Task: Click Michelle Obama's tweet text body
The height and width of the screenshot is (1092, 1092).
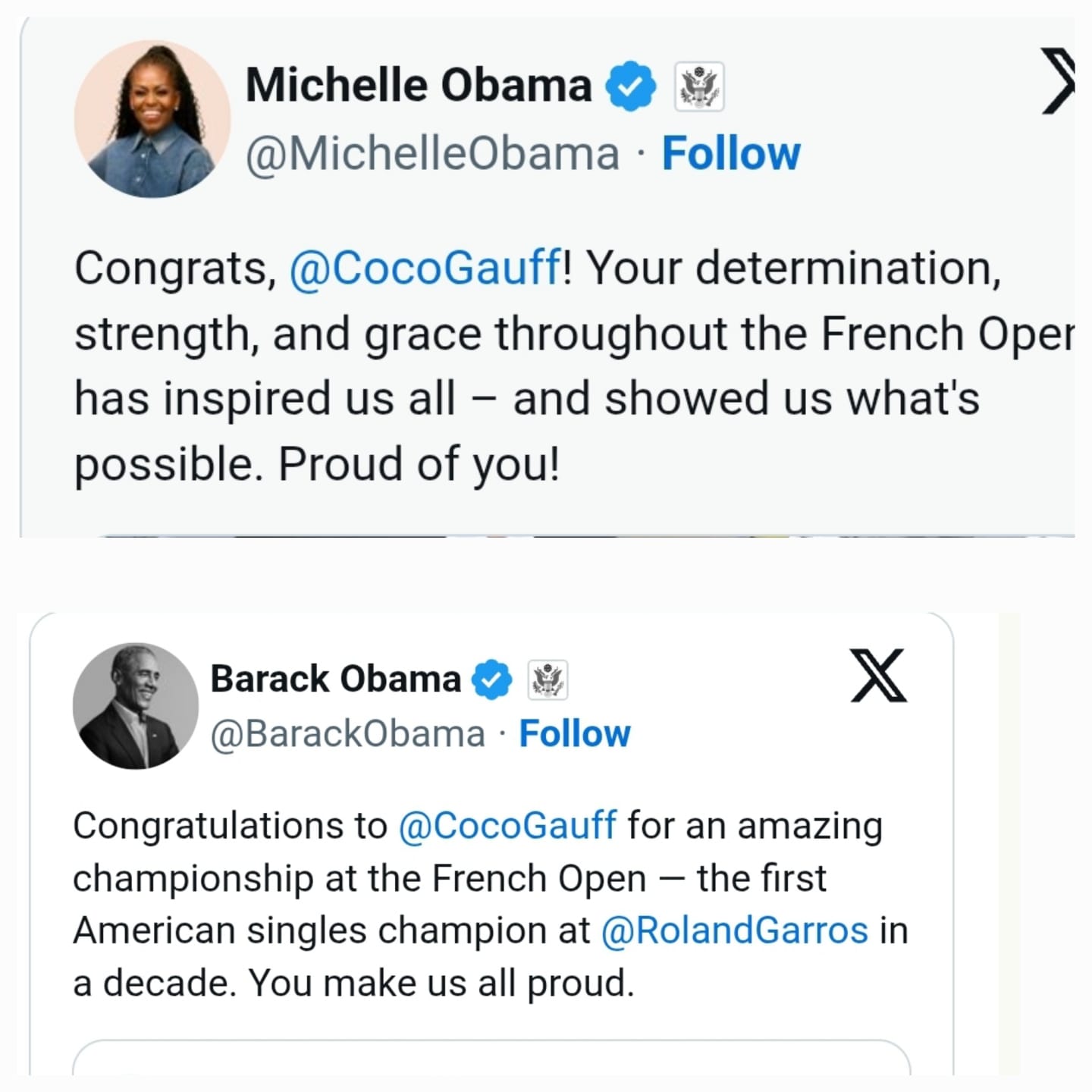Action: pos(531,364)
